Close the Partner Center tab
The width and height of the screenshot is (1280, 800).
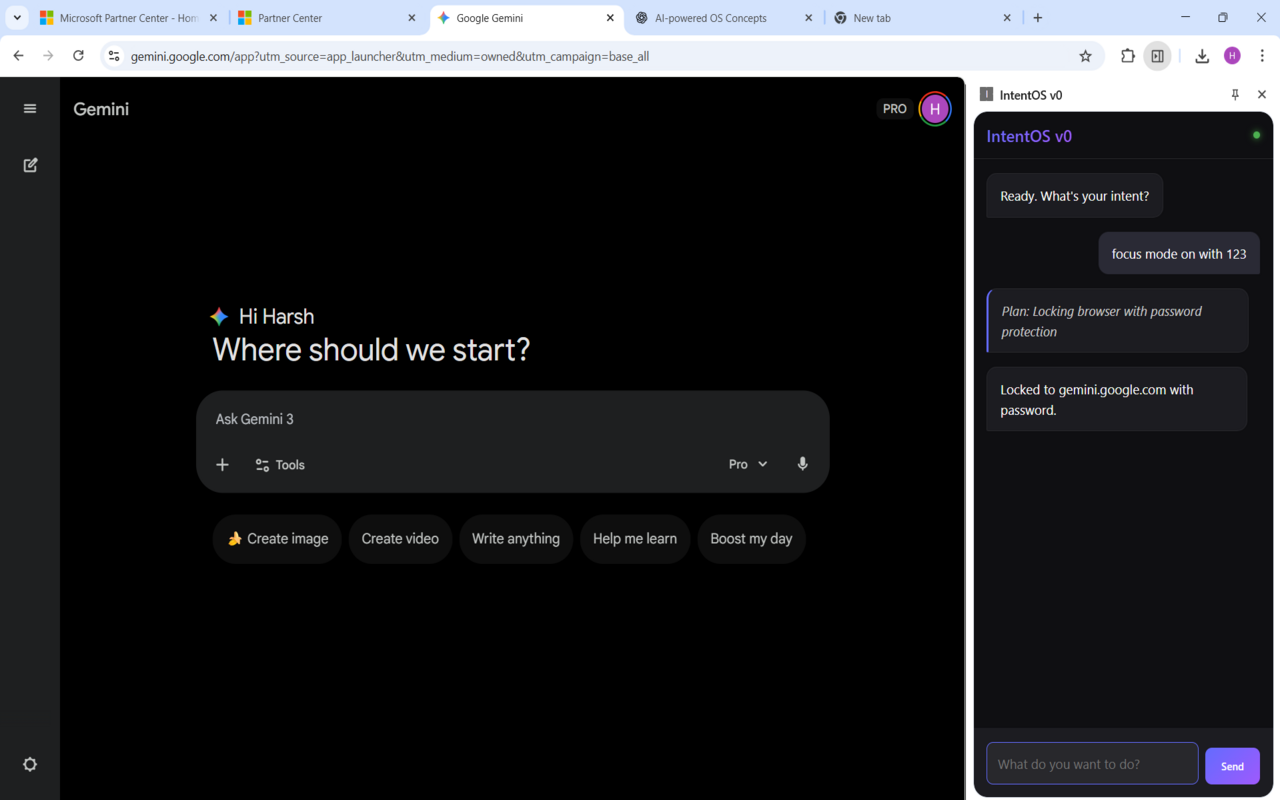[412, 18]
